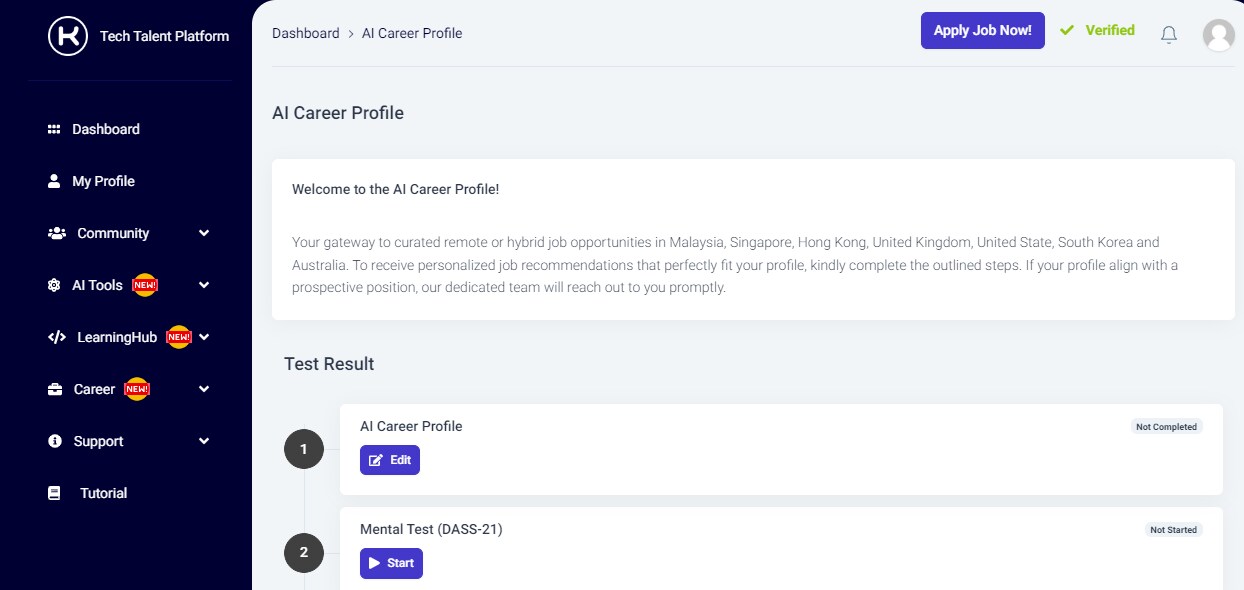1244x590 pixels.
Task: Click the Tutorial book icon
Action: [54, 493]
